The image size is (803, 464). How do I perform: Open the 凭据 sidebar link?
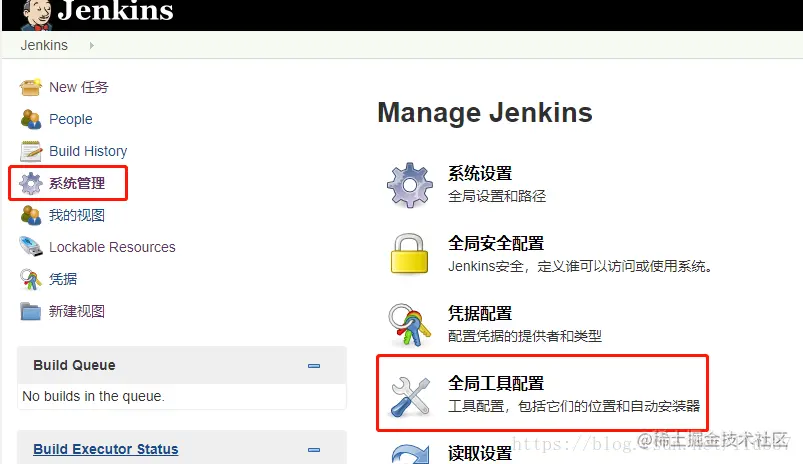pos(63,279)
